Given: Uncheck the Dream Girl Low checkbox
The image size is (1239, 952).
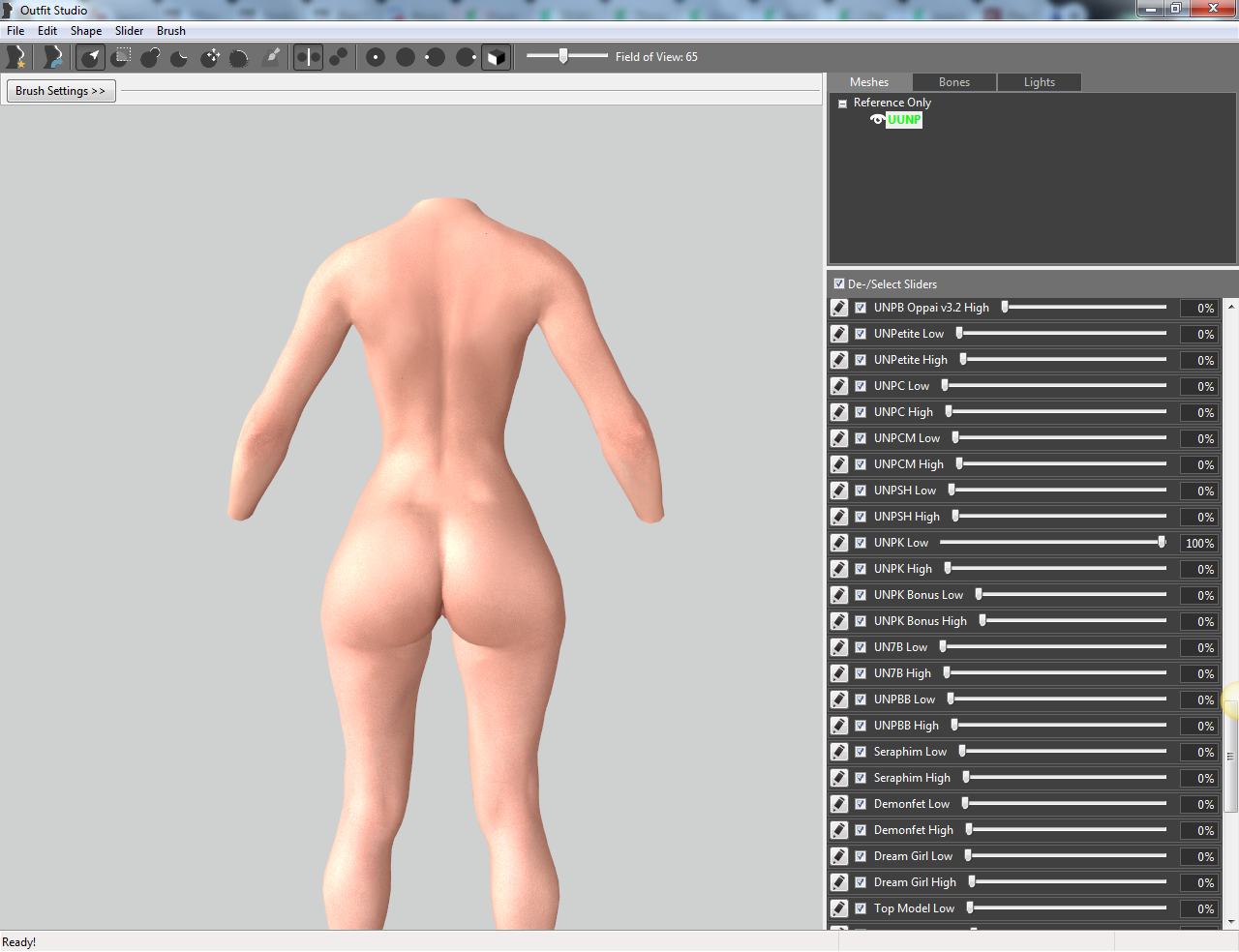Looking at the screenshot, I should click(861, 856).
